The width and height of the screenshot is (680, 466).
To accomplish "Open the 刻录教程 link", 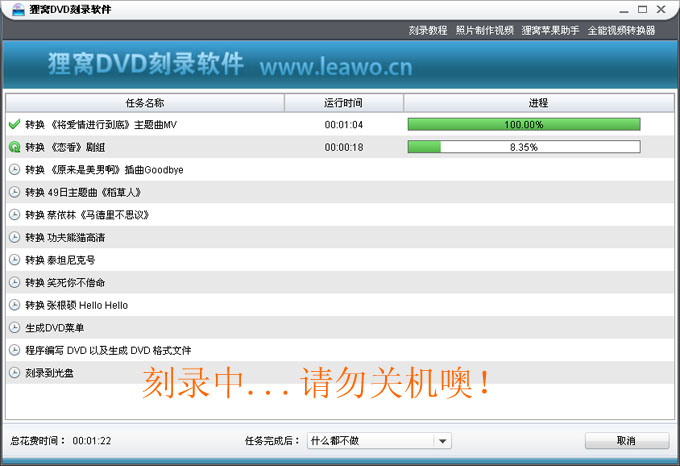I will (x=428, y=30).
